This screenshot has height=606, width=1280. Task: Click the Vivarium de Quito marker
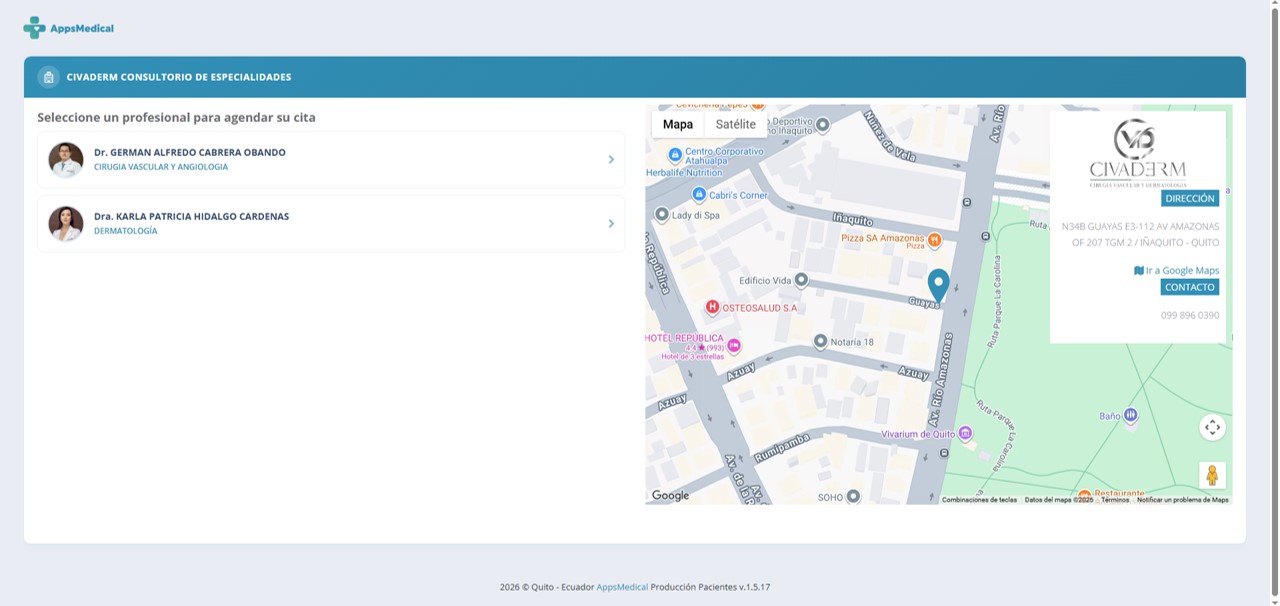(x=965, y=433)
